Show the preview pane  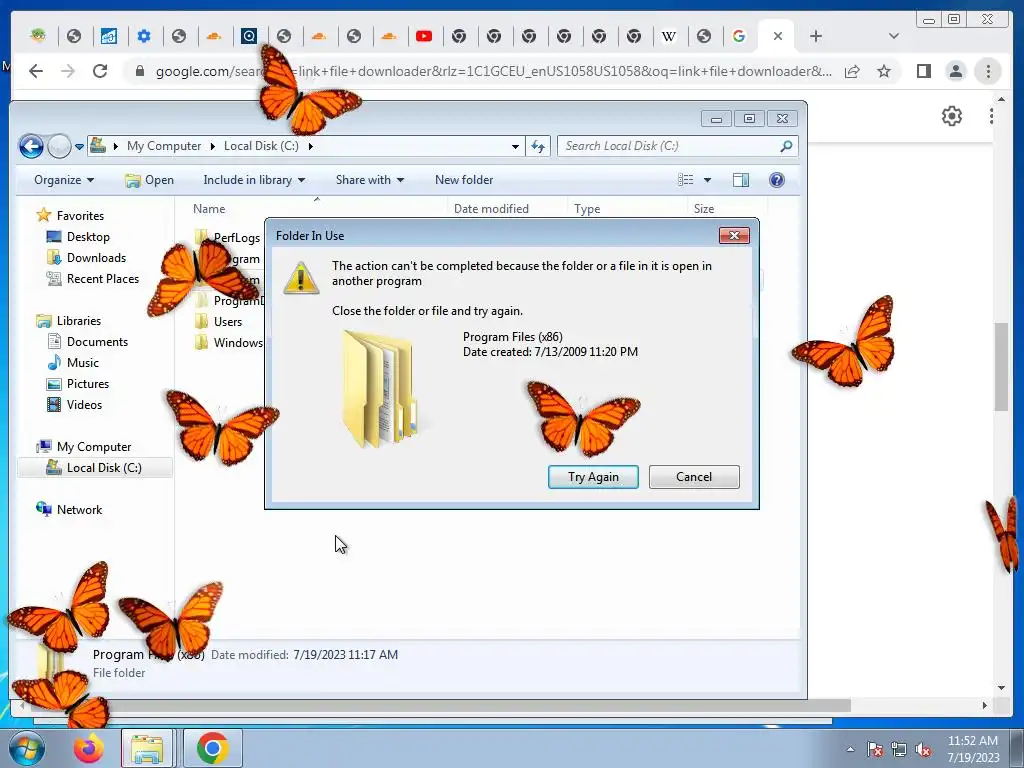click(x=741, y=180)
